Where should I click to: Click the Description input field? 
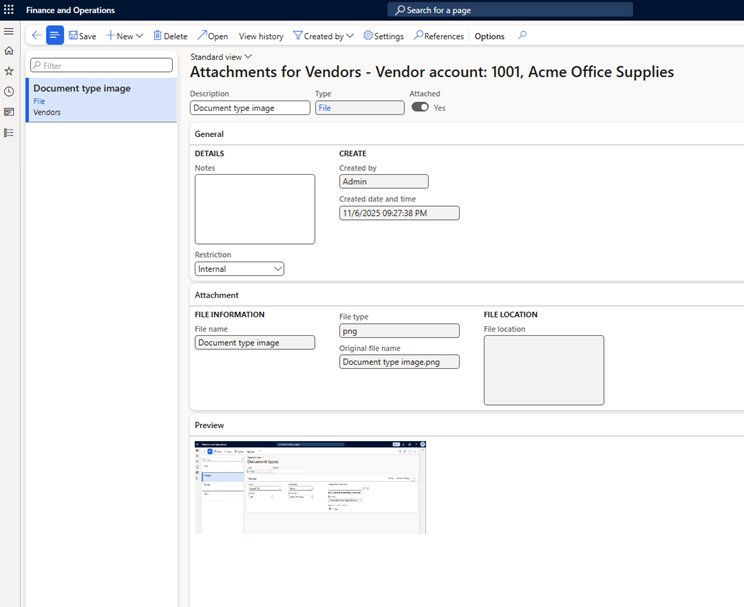(x=250, y=108)
